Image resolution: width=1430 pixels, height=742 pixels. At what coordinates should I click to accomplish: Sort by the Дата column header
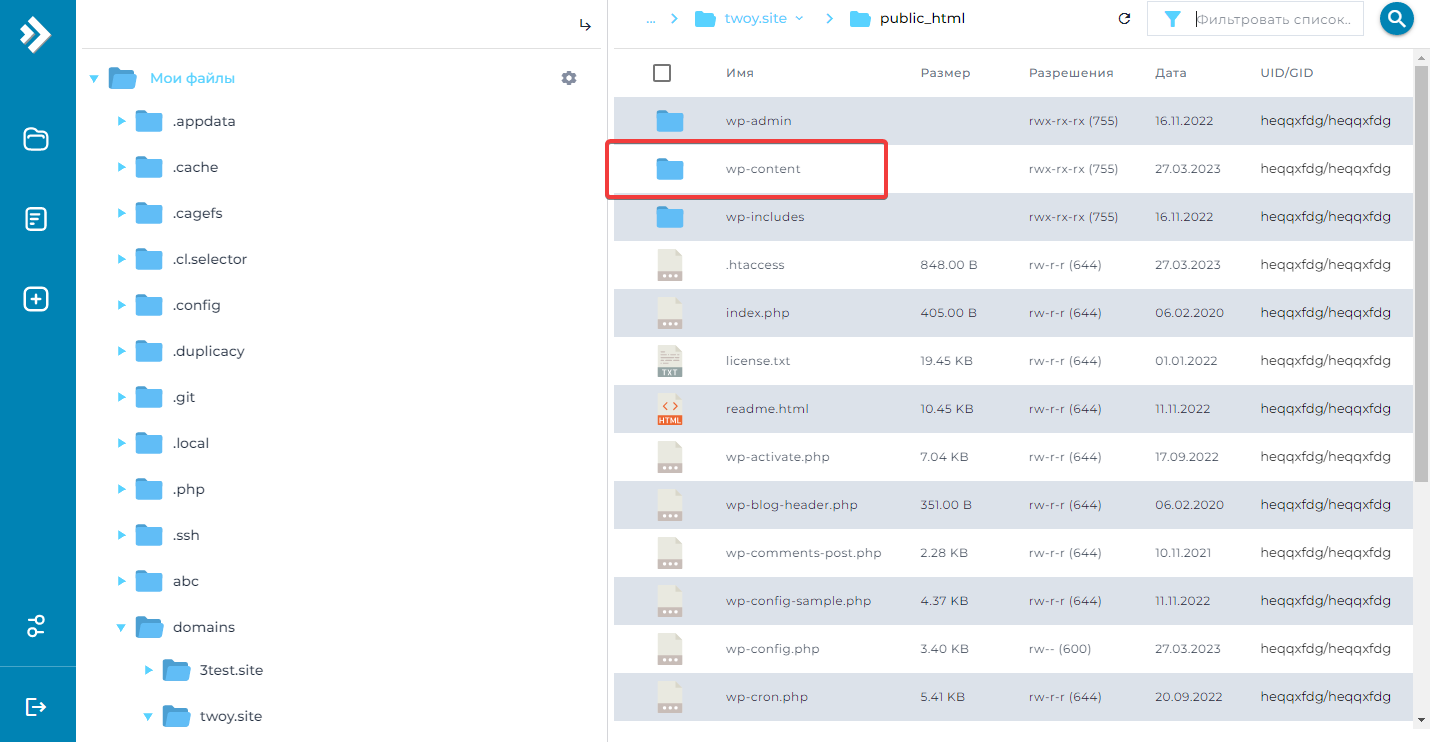coord(1171,73)
